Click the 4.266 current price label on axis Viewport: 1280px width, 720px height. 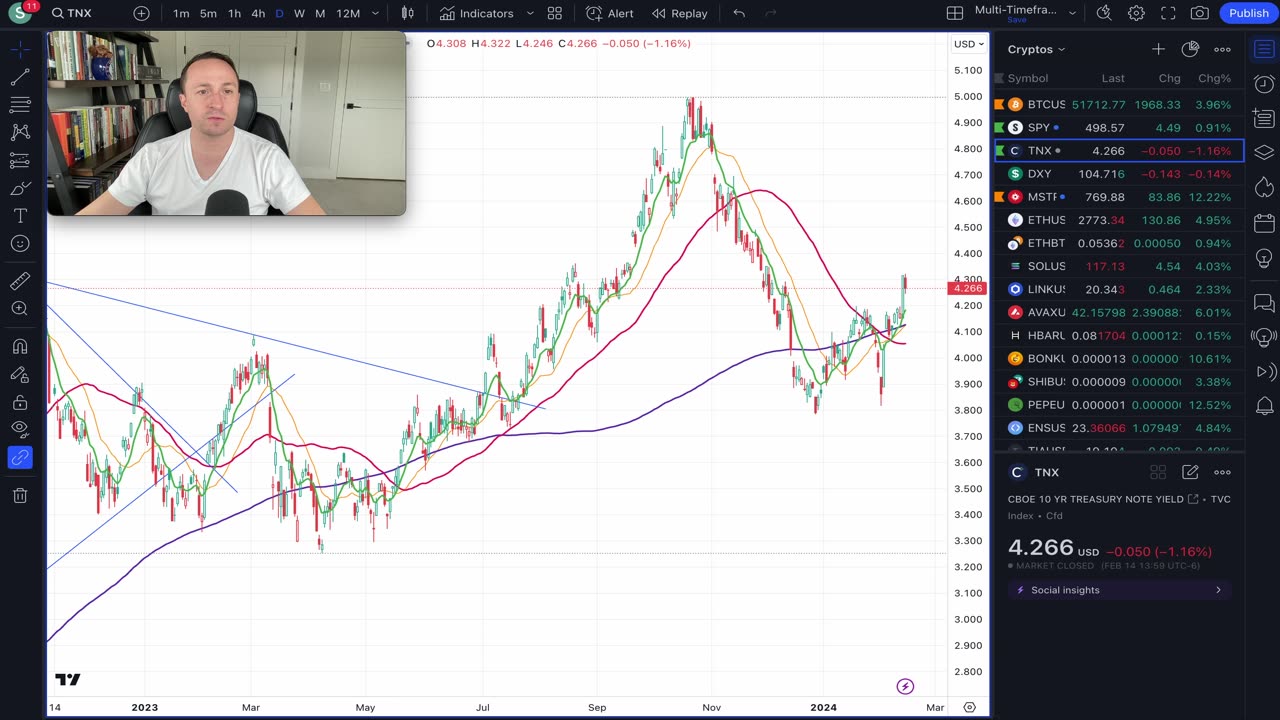coord(967,289)
